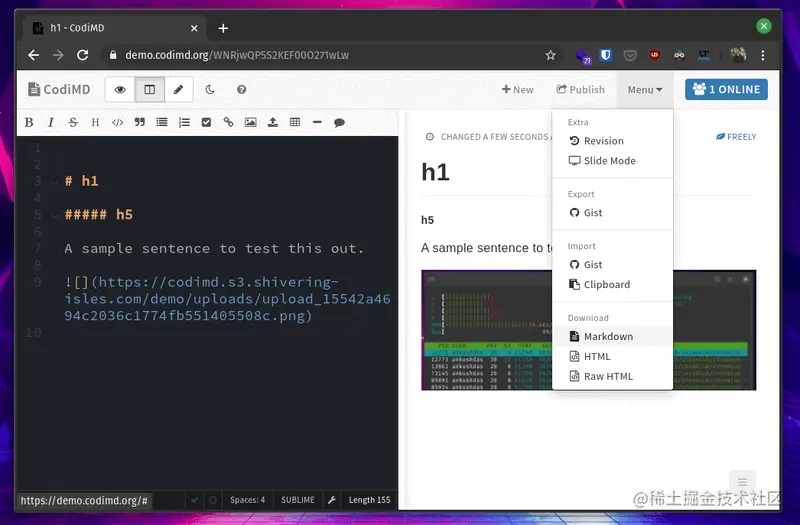
Task: Export note to Gist
Action: [612, 213]
